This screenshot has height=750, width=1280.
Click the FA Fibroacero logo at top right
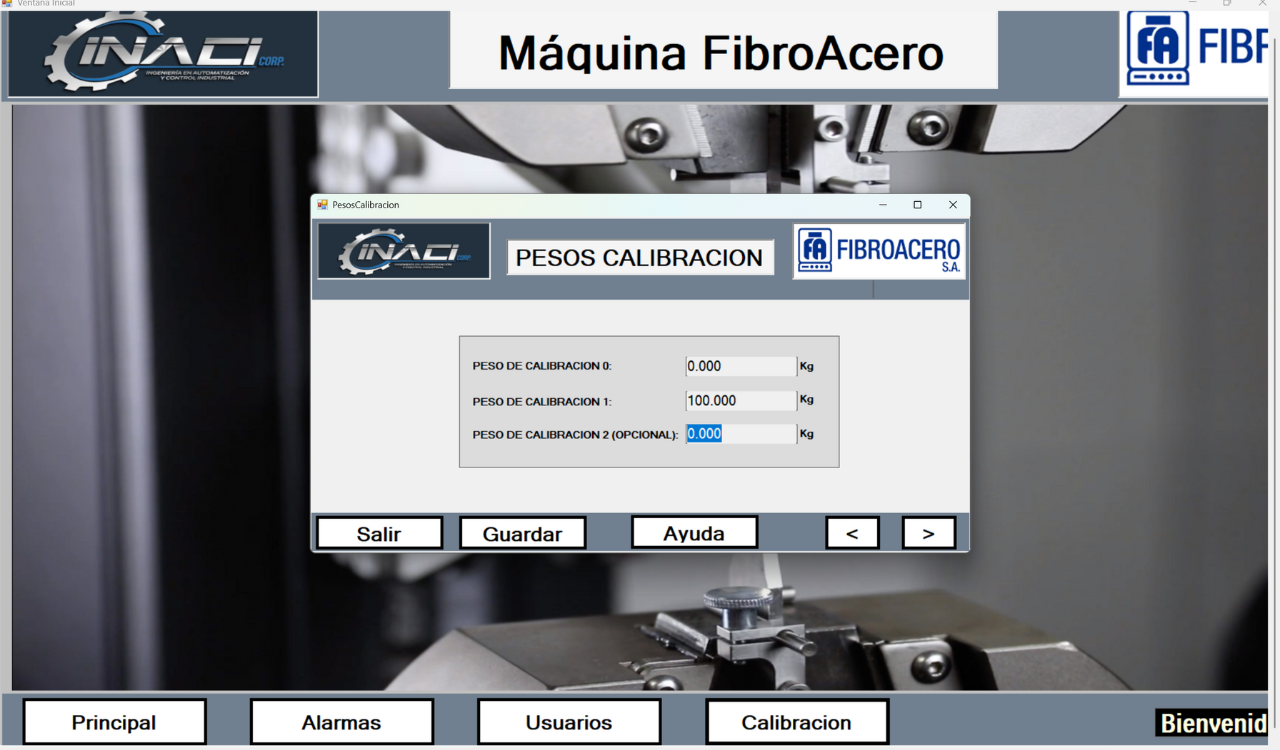[x=1195, y=52]
